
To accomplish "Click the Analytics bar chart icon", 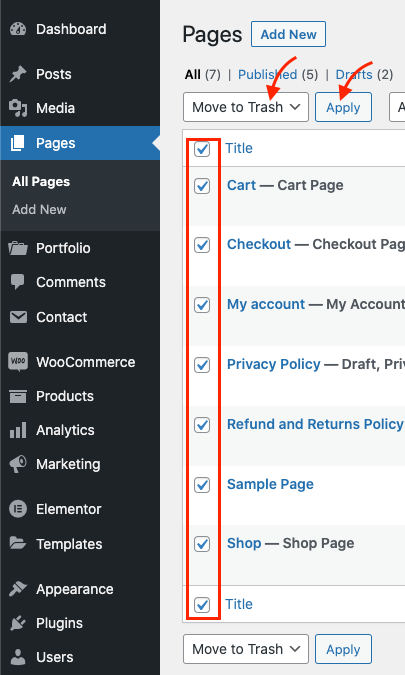I will pyautogui.click(x=18, y=430).
